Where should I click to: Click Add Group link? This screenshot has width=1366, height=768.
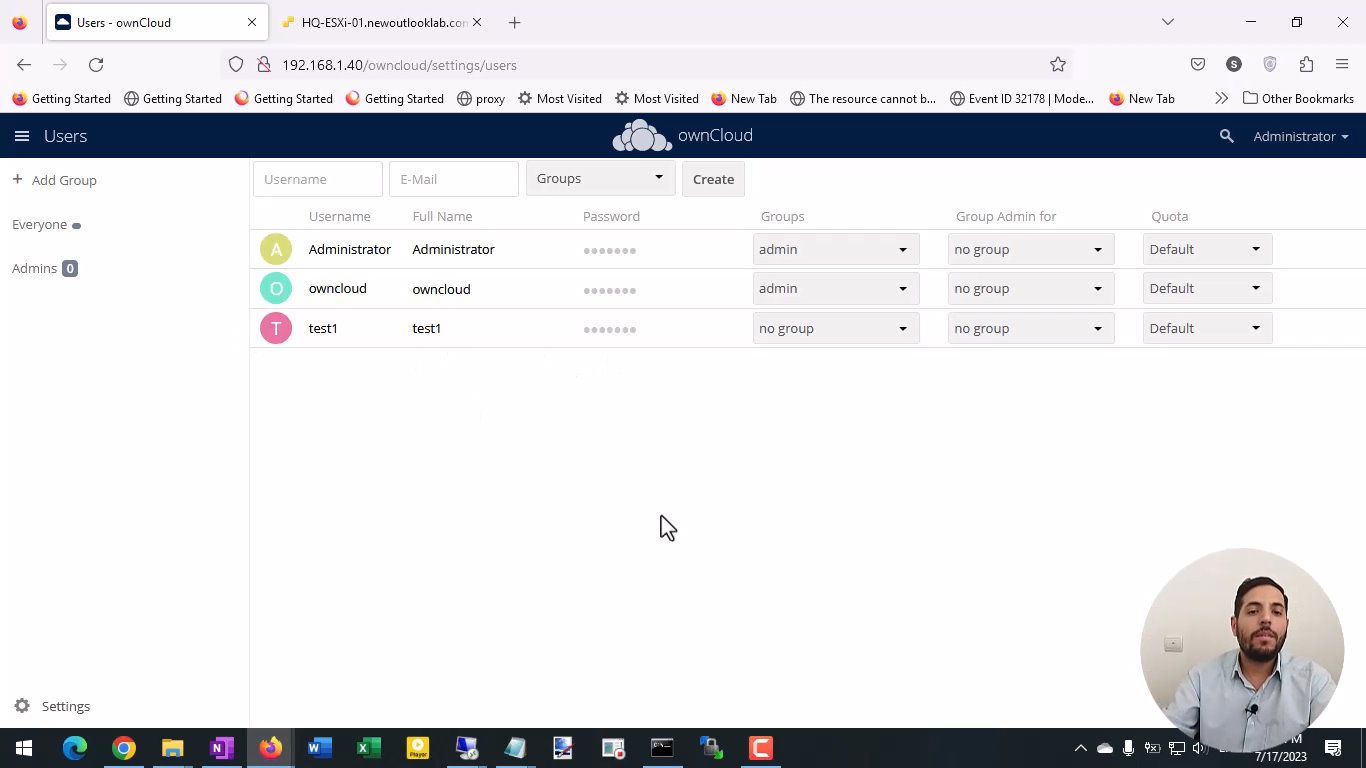tap(64, 180)
